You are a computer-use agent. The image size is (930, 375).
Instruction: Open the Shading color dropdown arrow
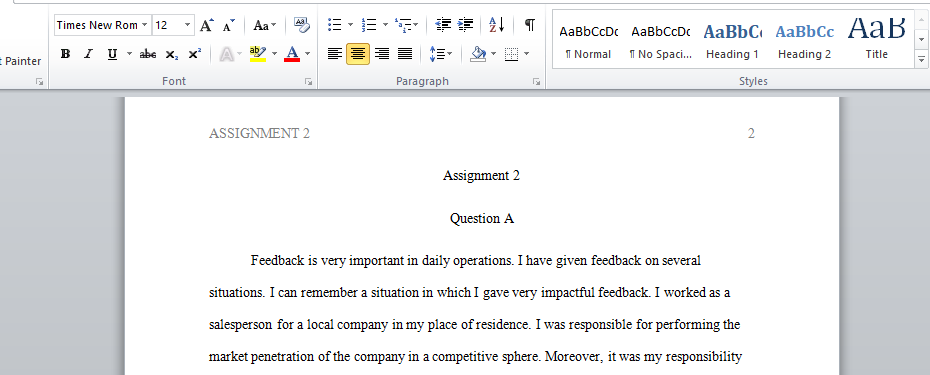click(x=493, y=54)
